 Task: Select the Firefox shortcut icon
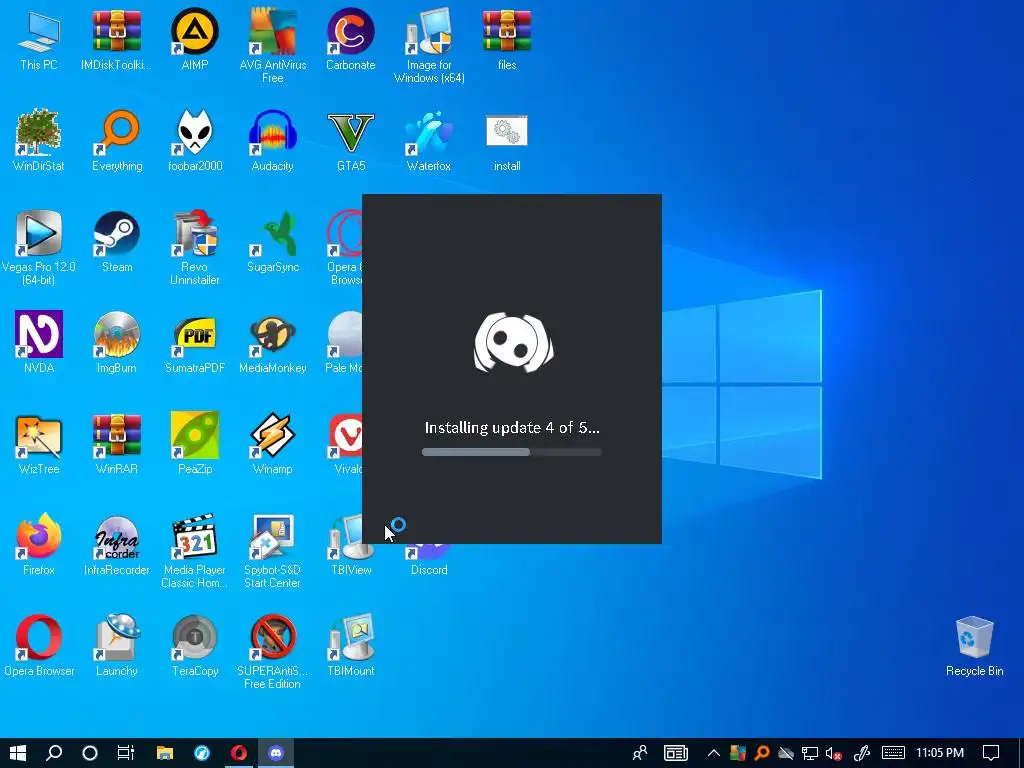click(x=39, y=537)
